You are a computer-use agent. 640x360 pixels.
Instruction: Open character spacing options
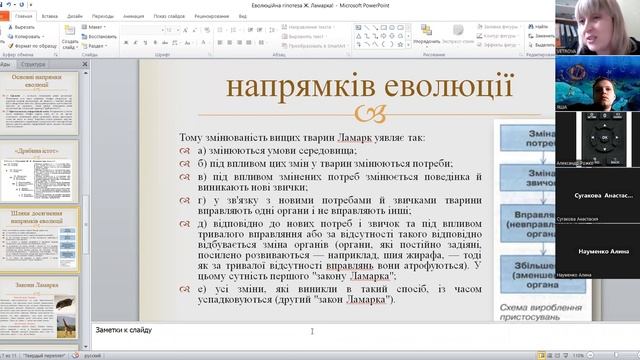tap(176, 43)
